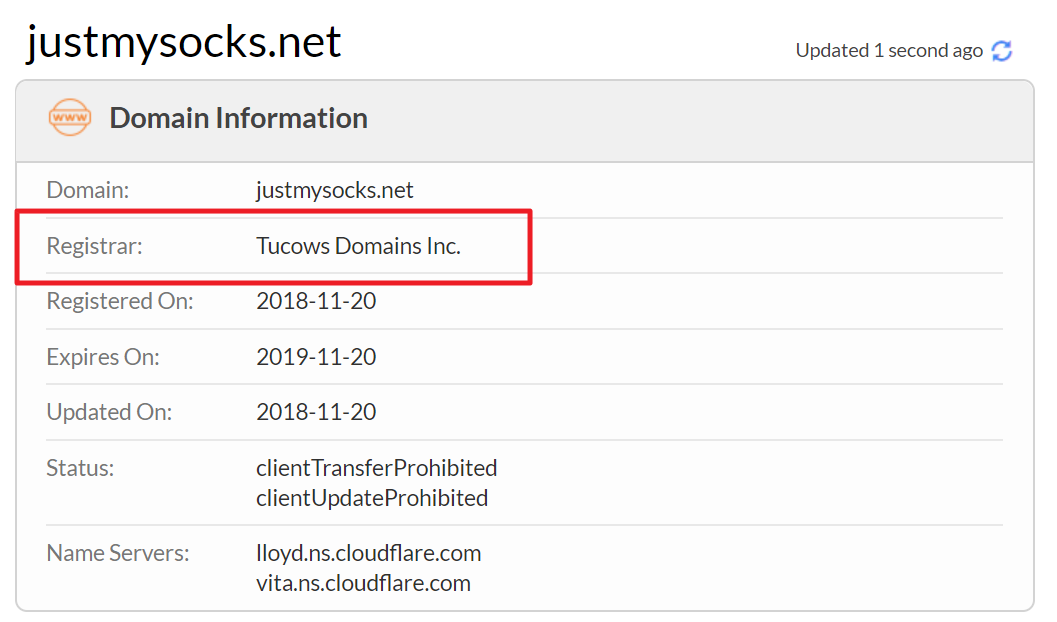Click the "Updated 1 second ago" text
The image size is (1057, 622).
888,51
